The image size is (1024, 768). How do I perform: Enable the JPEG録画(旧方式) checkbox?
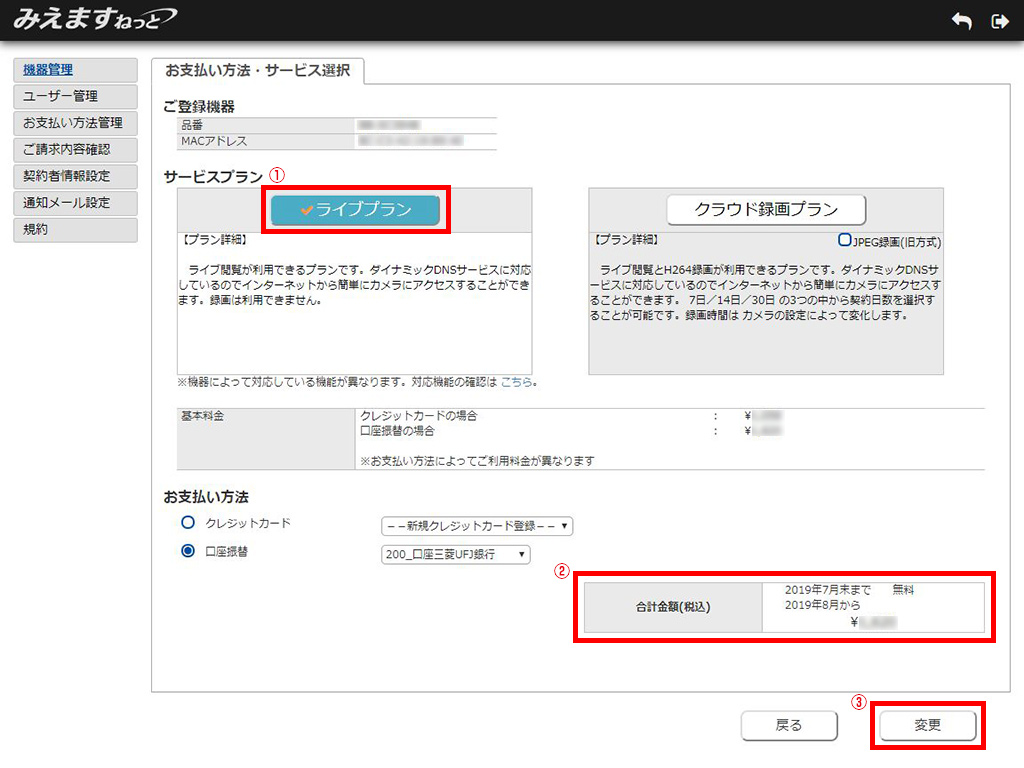[845, 241]
